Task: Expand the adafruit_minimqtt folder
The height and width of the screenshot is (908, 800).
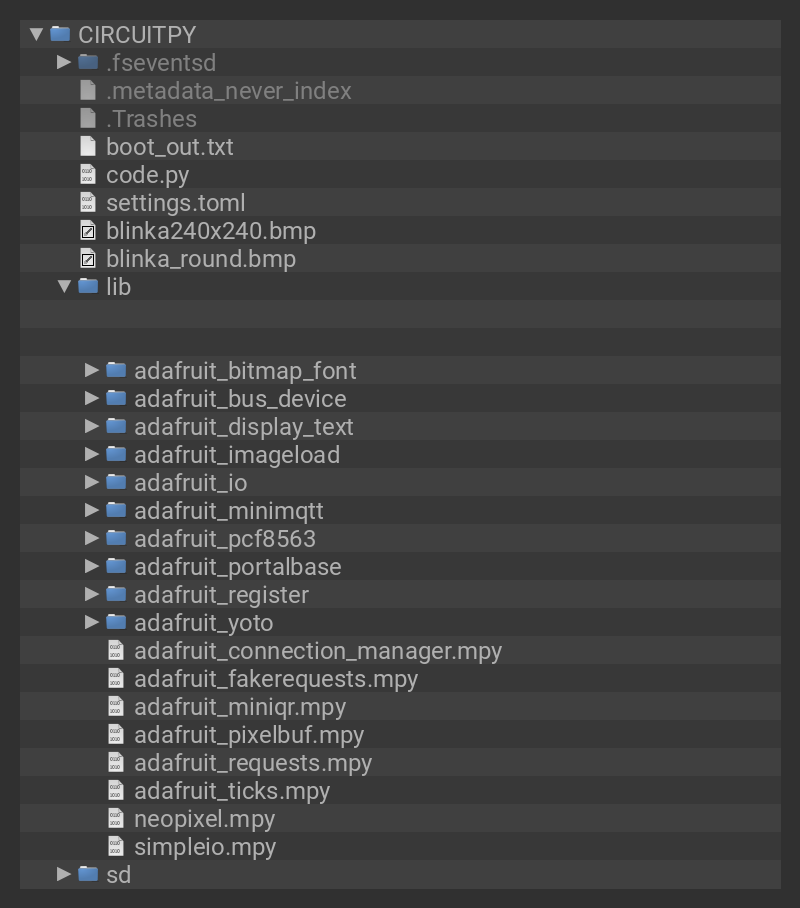Action: point(92,510)
